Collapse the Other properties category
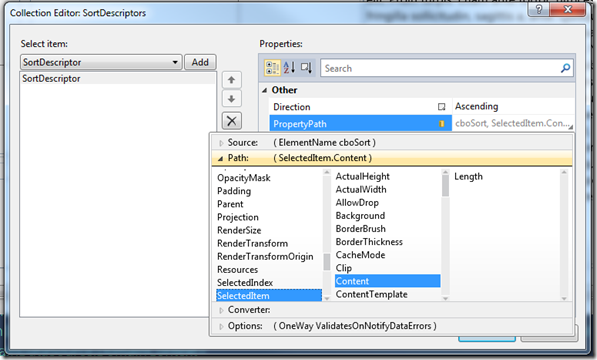 (x=265, y=91)
